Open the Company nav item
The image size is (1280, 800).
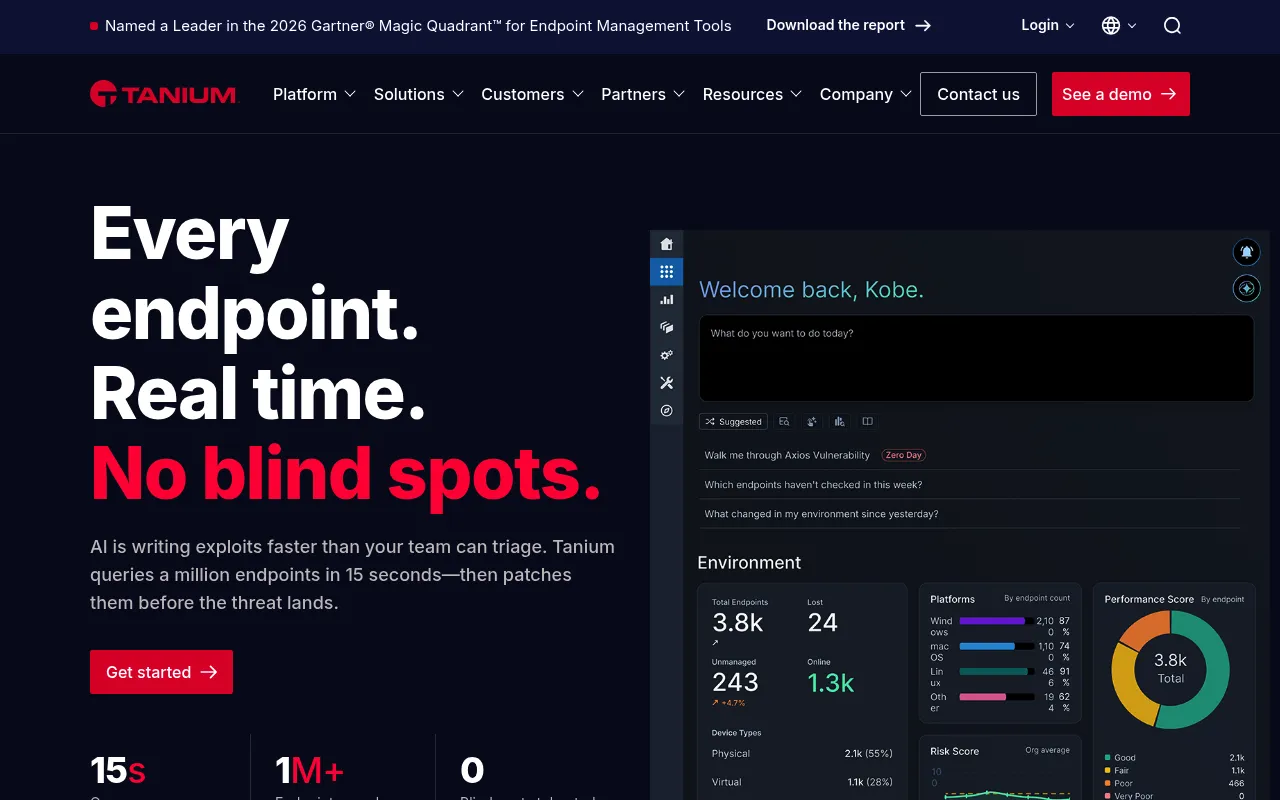click(x=856, y=94)
